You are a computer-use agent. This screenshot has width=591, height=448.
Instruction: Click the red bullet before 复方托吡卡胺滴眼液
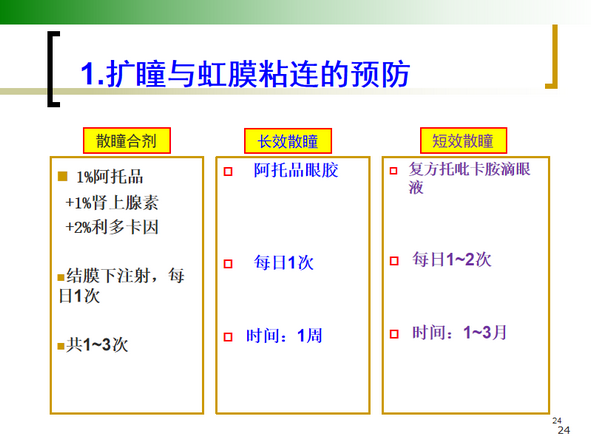[393, 171]
